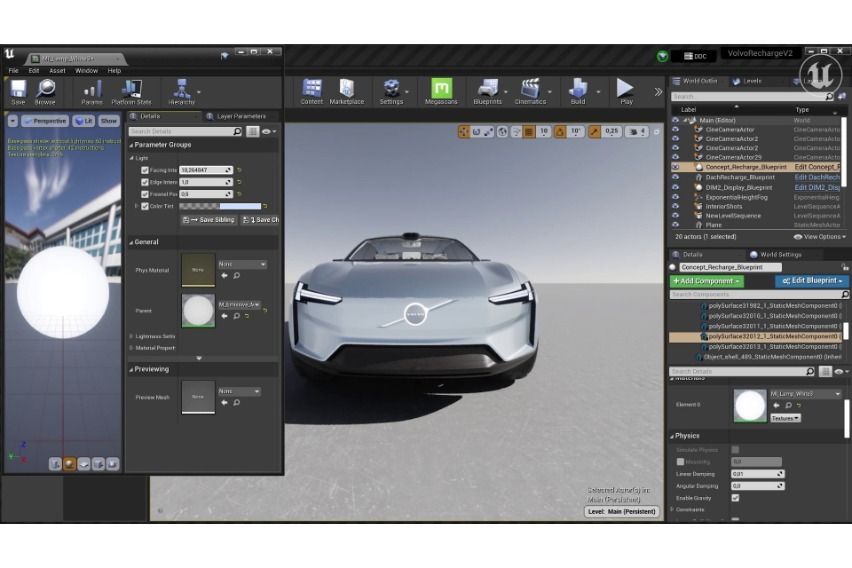This screenshot has width=852, height=568.
Task: Save the material instance with Save icon
Action: [x=18, y=91]
